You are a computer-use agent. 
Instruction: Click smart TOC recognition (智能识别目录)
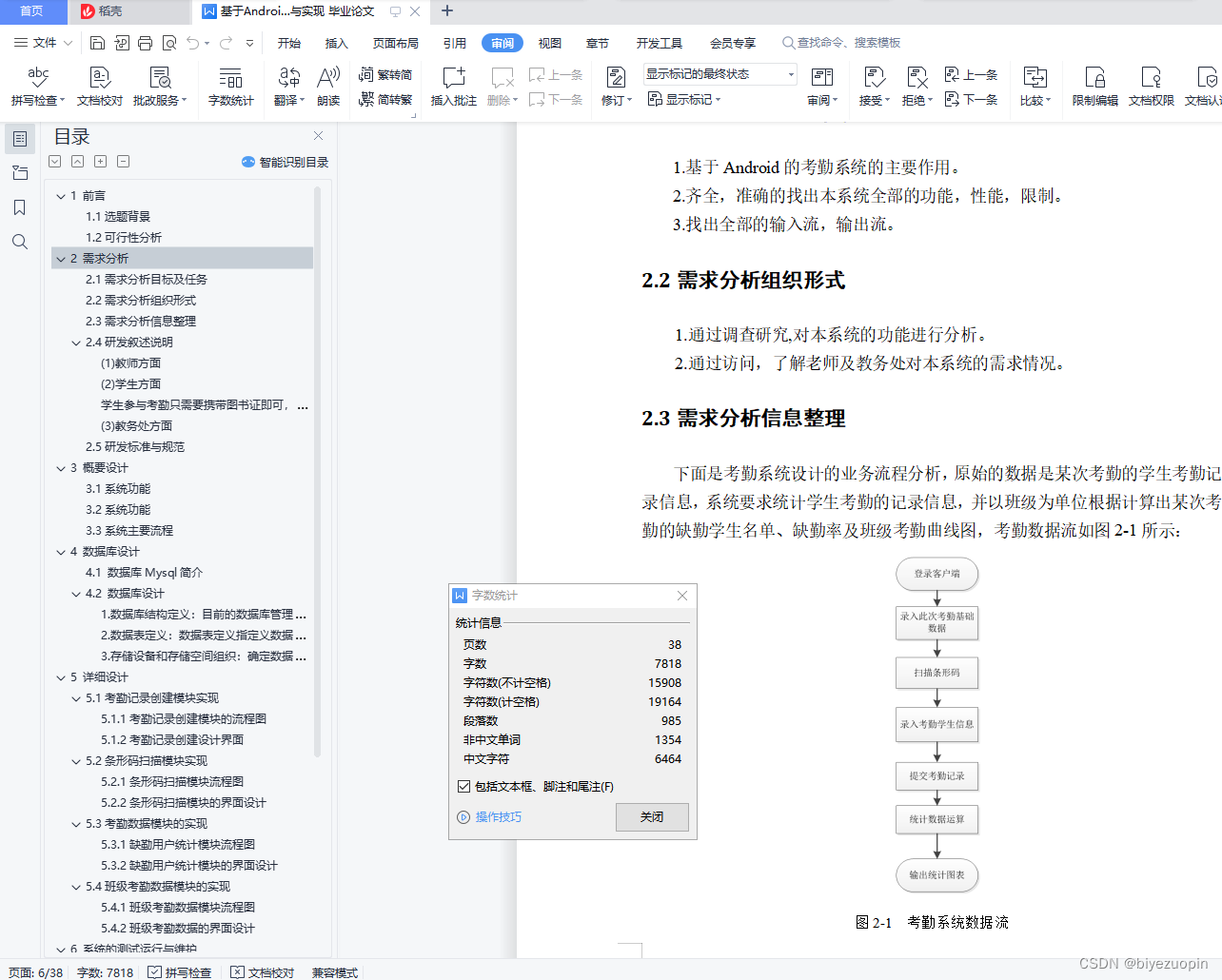(285, 162)
